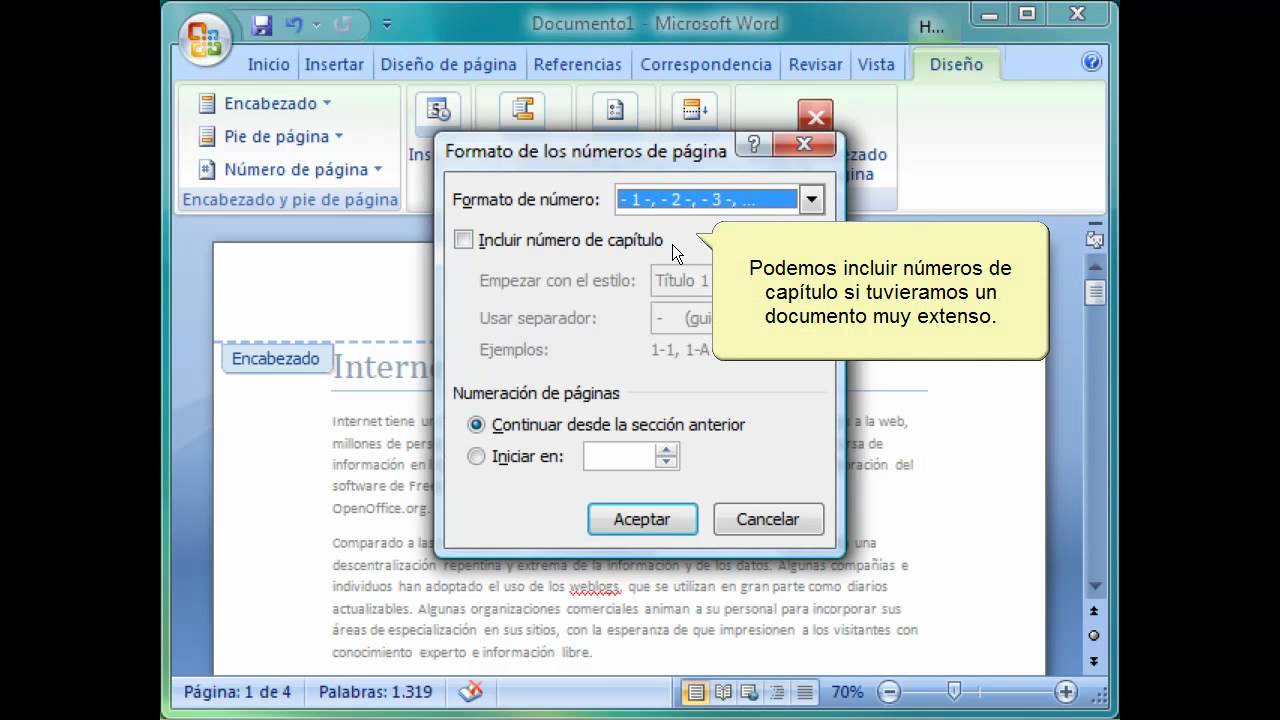The height and width of the screenshot is (720, 1280).
Task: Save the document from quick access toolbar
Action: click(x=262, y=24)
